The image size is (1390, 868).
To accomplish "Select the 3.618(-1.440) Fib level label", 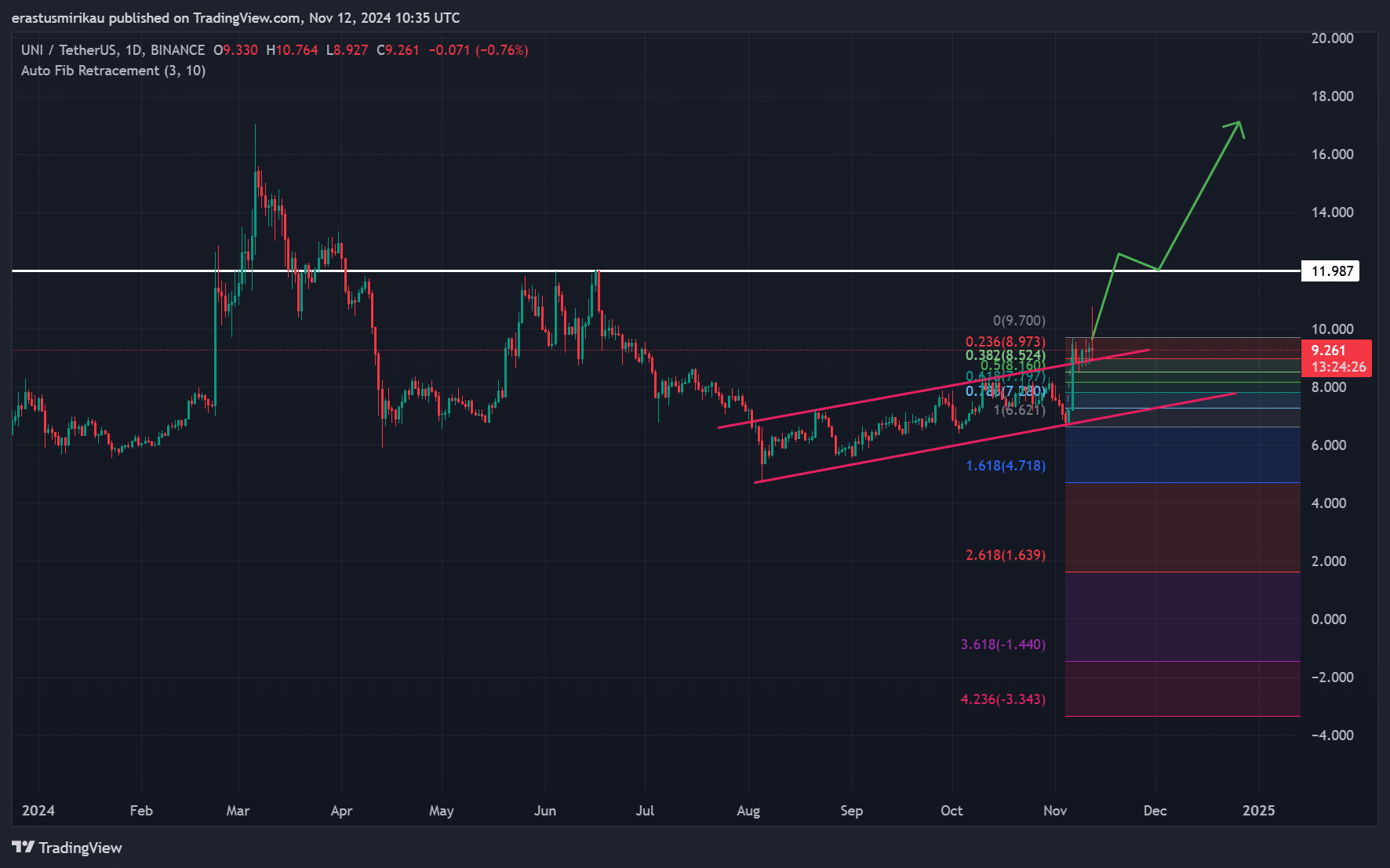I will pos(1003,645).
